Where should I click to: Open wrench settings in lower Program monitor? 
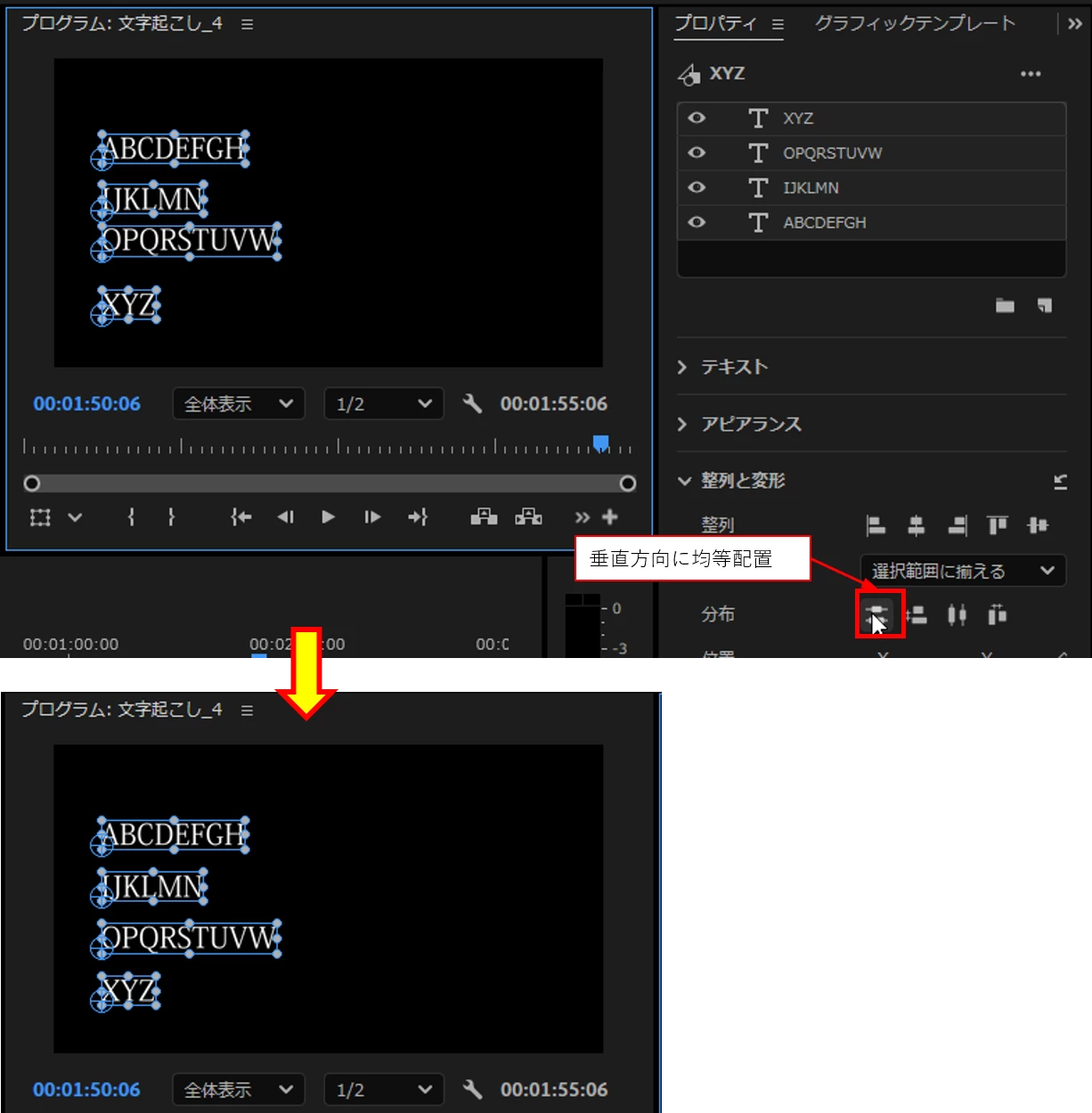pos(472,1089)
